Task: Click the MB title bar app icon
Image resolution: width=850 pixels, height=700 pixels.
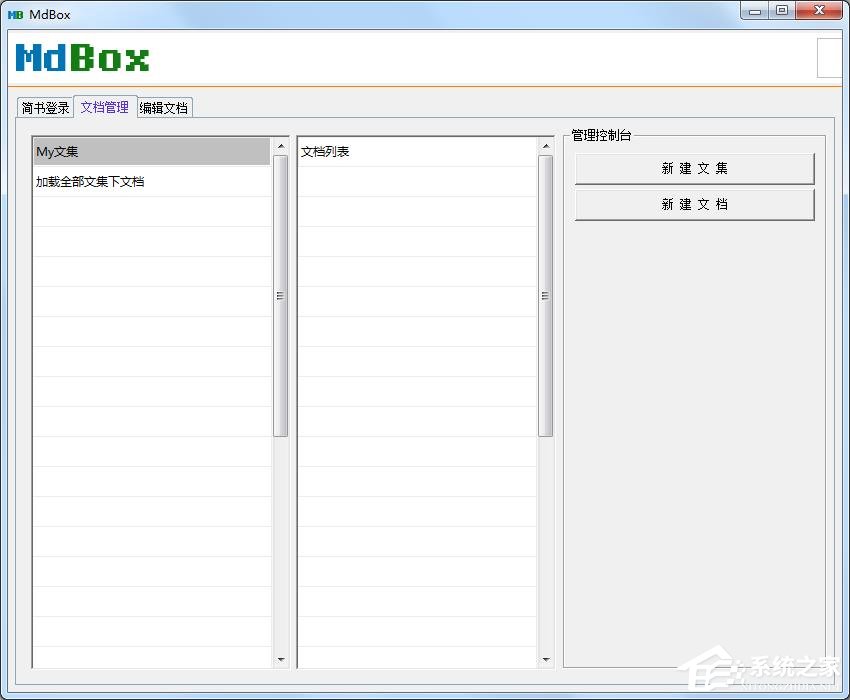Action: point(15,15)
